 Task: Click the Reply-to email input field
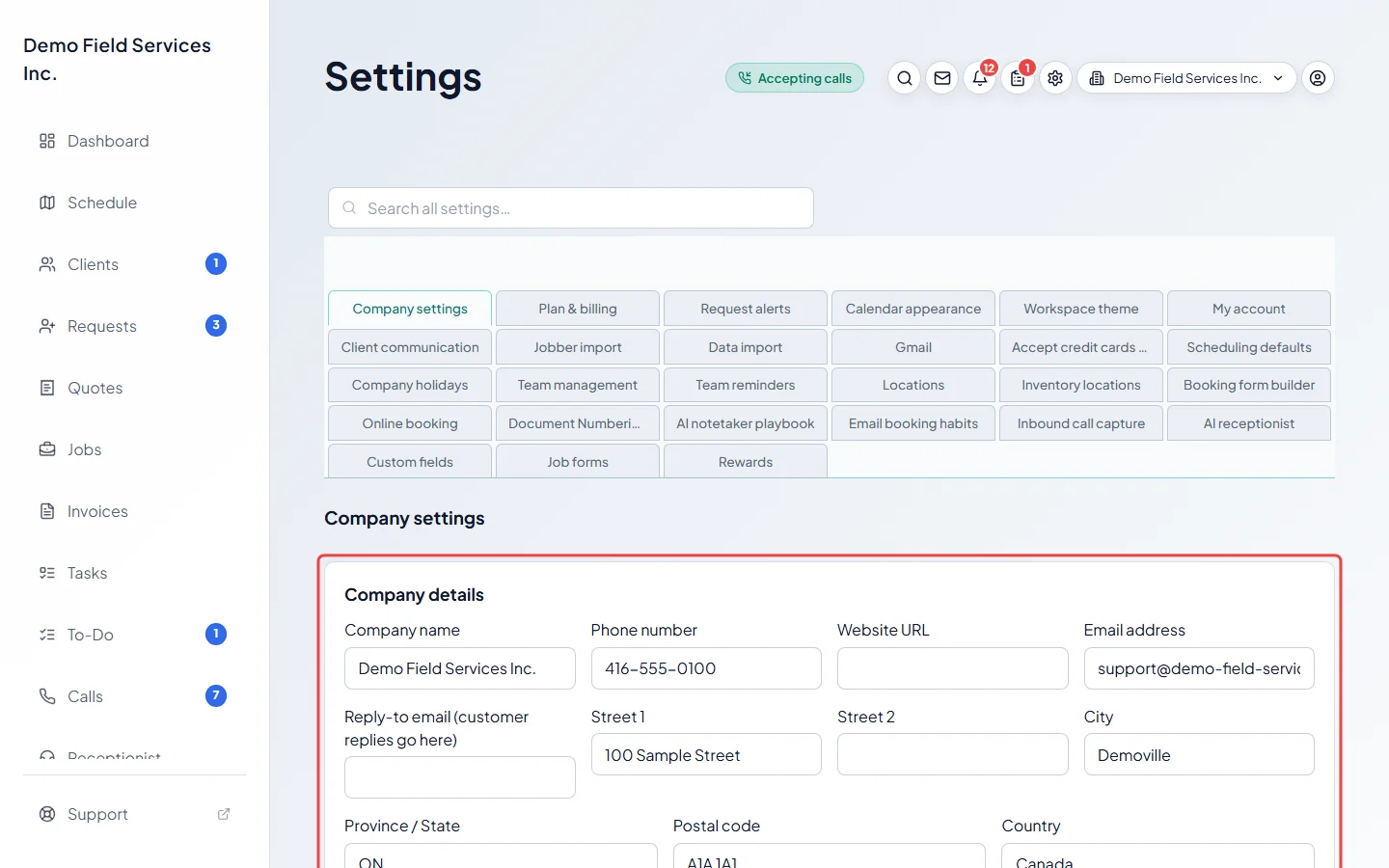460,777
